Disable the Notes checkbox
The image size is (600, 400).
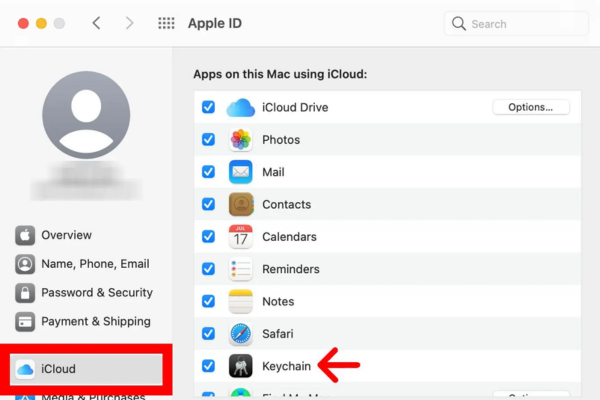tap(208, 301)
